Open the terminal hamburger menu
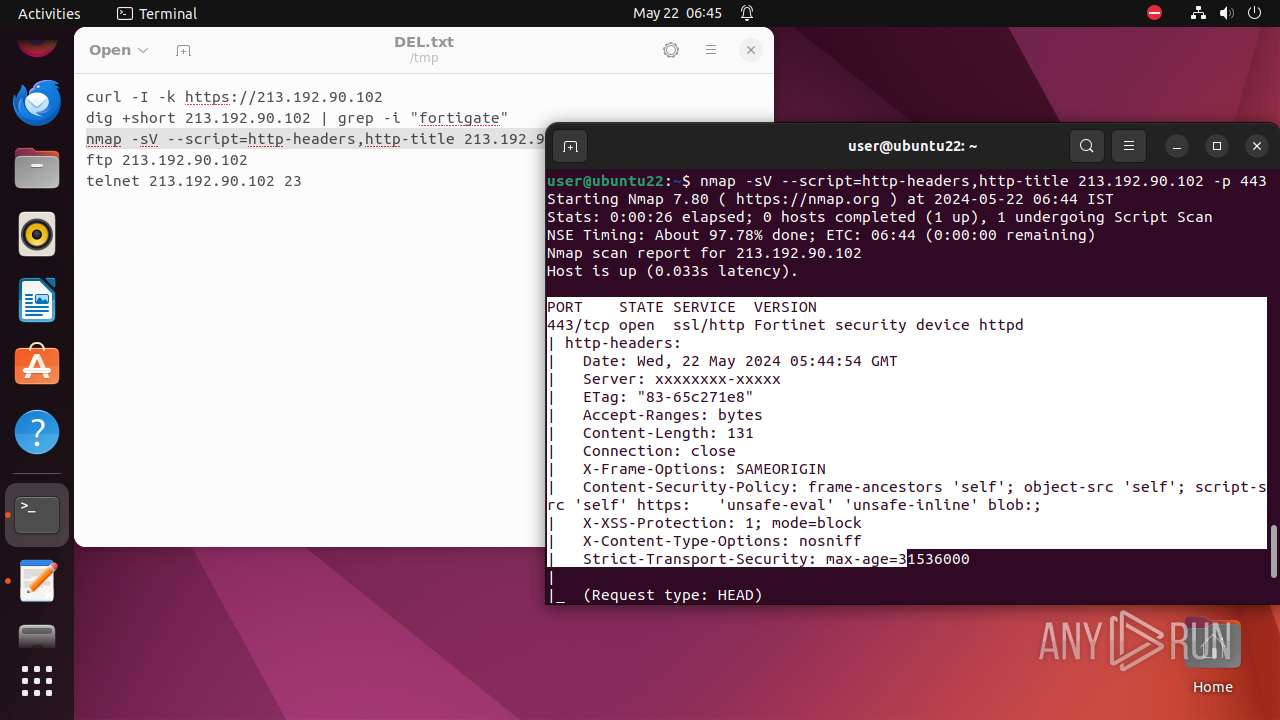This screenshot has width=1280, height=720. pos(1129,146)
